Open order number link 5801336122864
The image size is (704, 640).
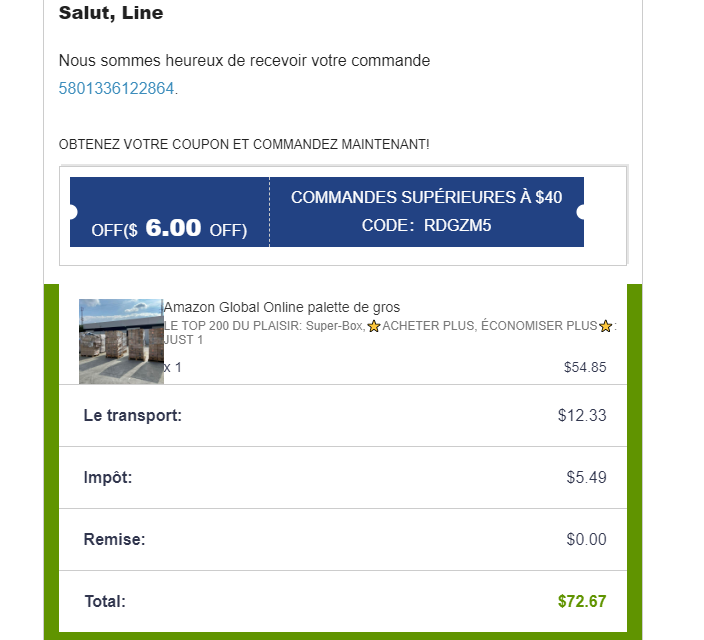tap(116, 88)
